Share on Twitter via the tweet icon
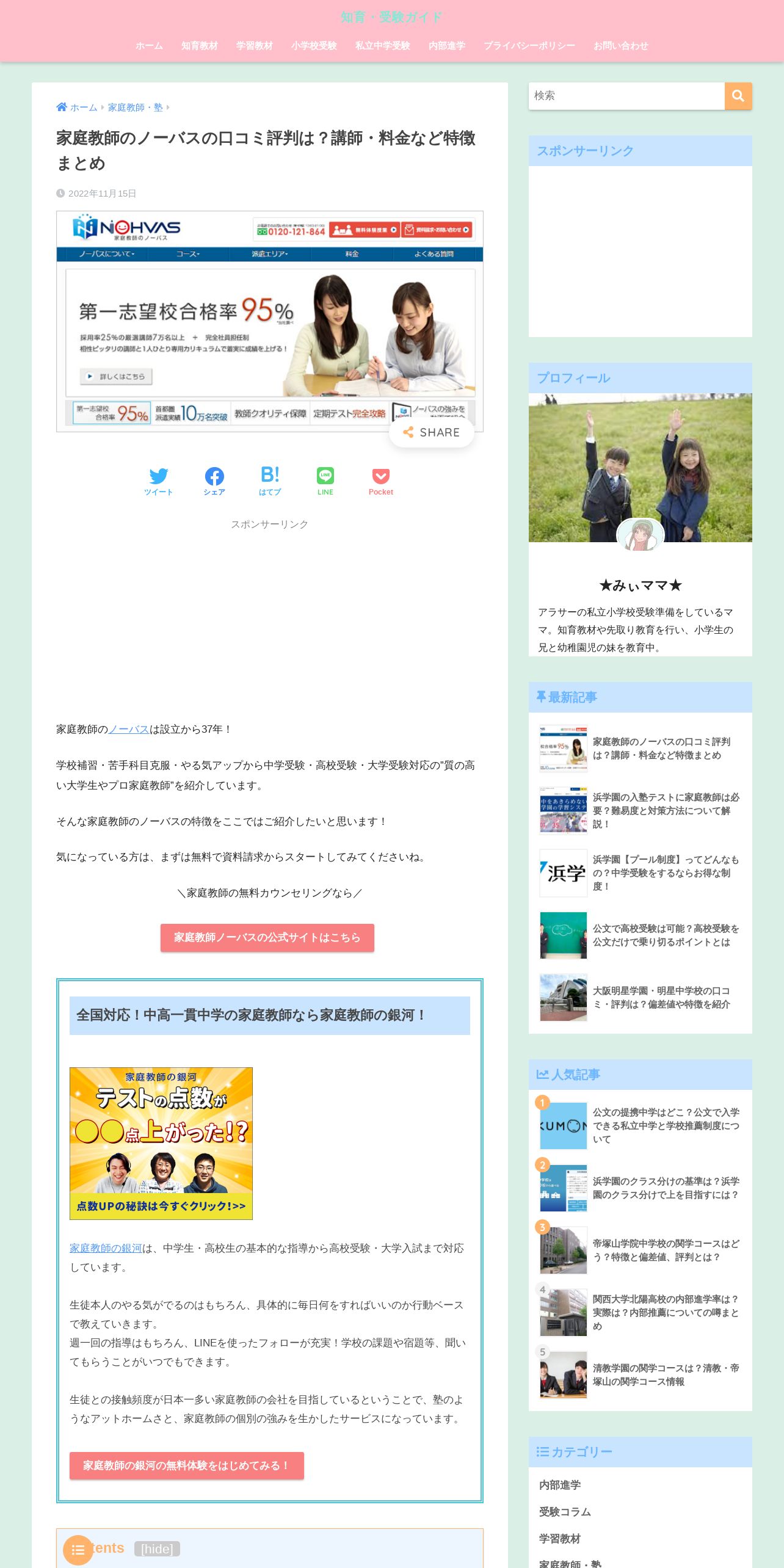The width and height of the screenshot is (784, 1568). pos(159,481)
